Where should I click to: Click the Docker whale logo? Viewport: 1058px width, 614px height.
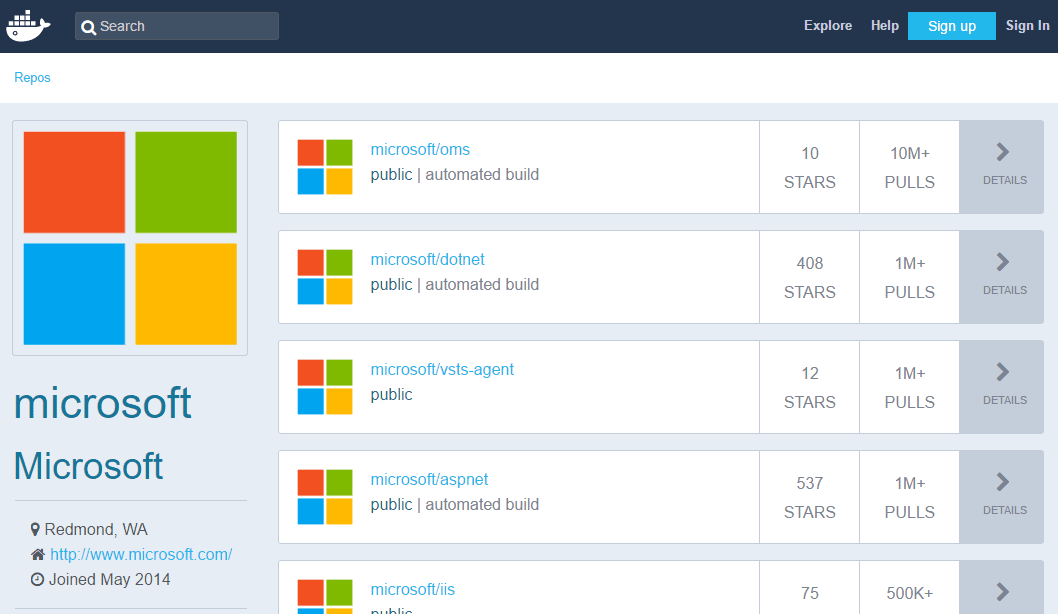click(28, 26)
